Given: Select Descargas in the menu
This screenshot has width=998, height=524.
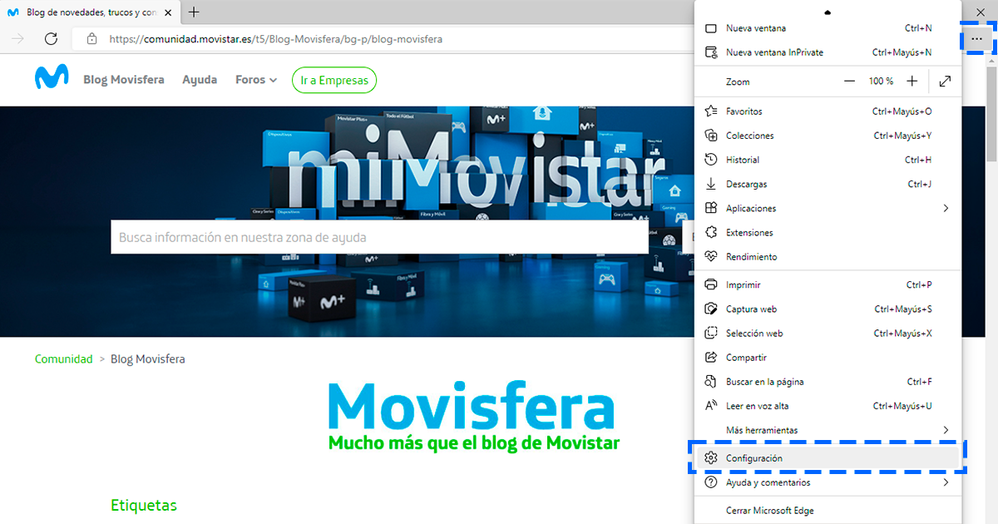Looking at the screenshot, I should (746, 184).
